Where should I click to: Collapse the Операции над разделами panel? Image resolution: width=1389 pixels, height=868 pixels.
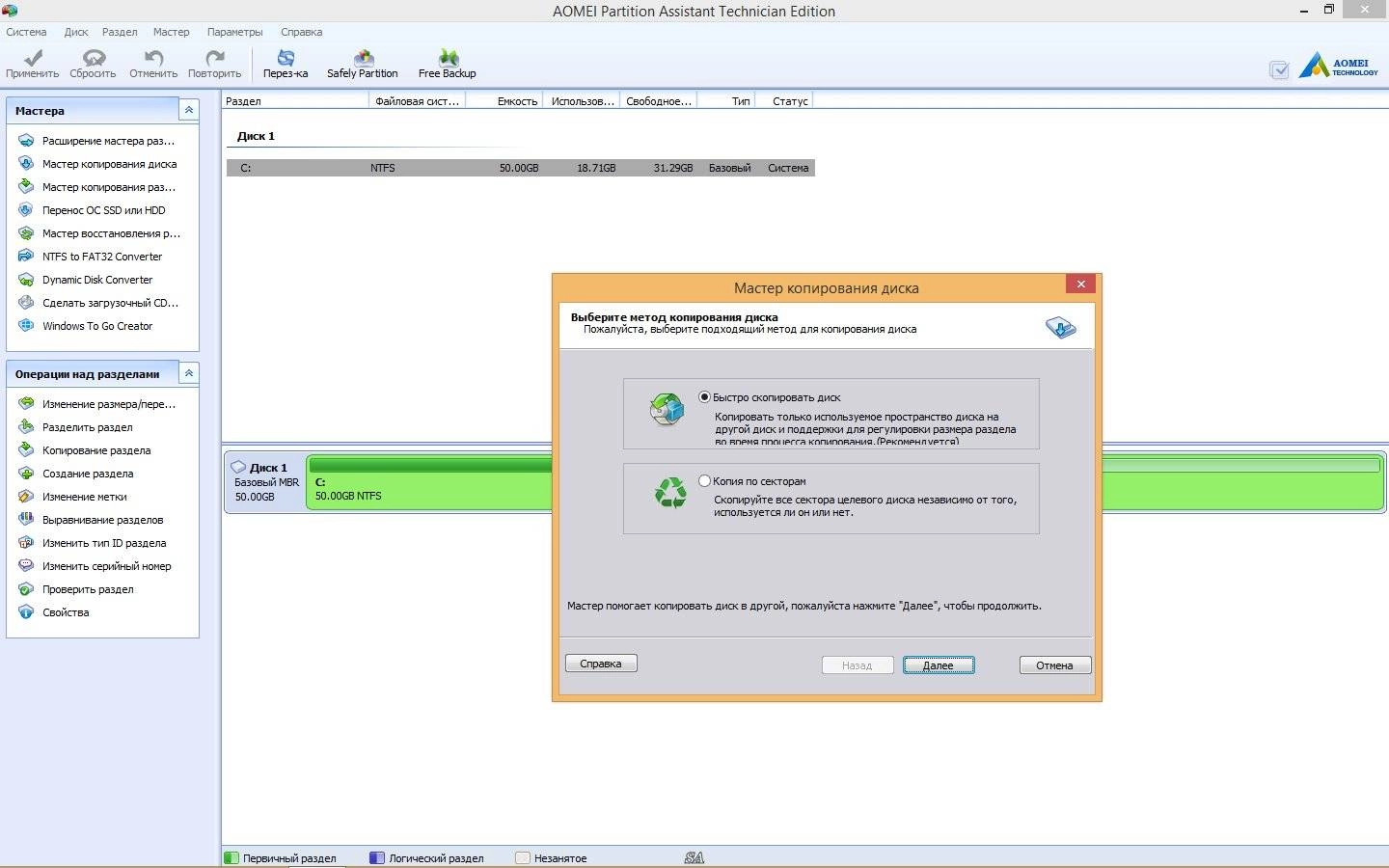pos(189,373)
